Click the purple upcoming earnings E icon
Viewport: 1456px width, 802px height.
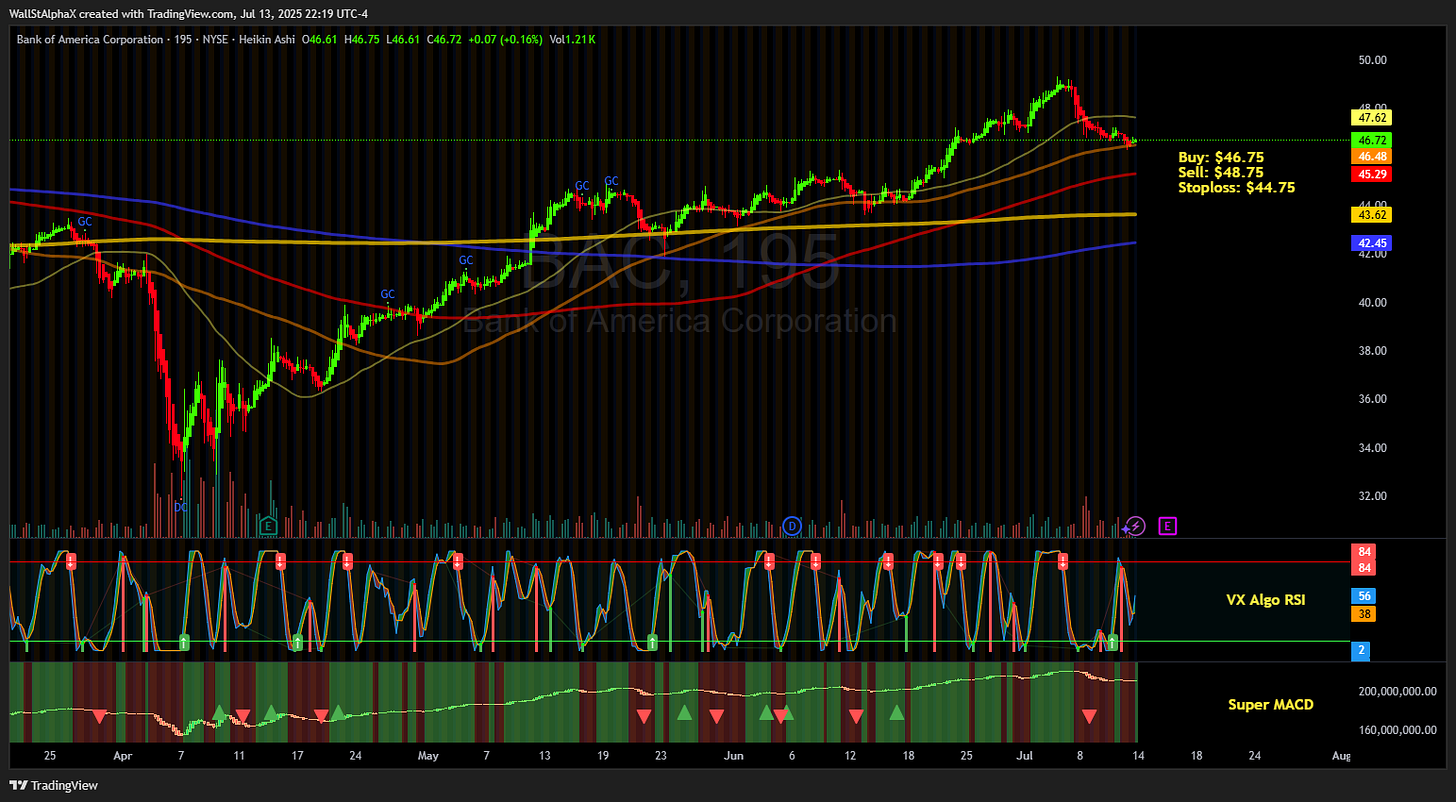tap(1167, 525)
